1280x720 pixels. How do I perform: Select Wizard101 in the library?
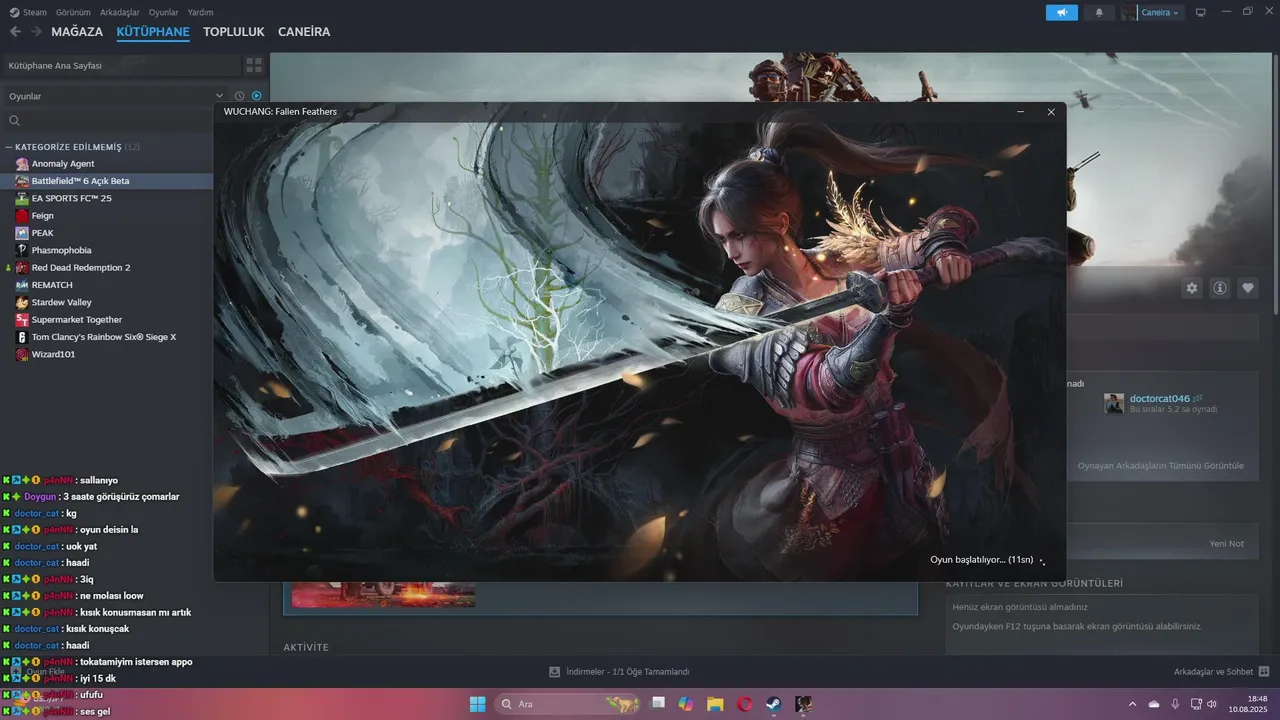[53, 354]
